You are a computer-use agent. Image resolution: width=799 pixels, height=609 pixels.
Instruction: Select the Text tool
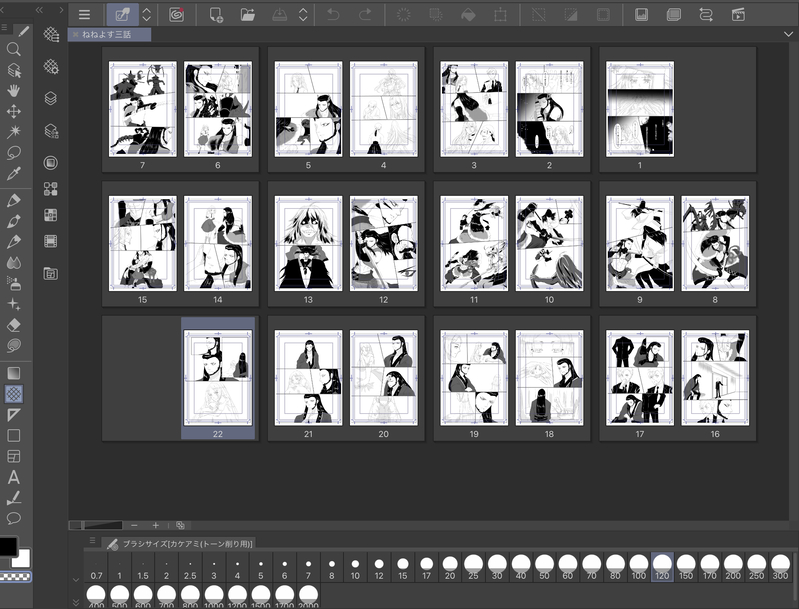(14, 477)
